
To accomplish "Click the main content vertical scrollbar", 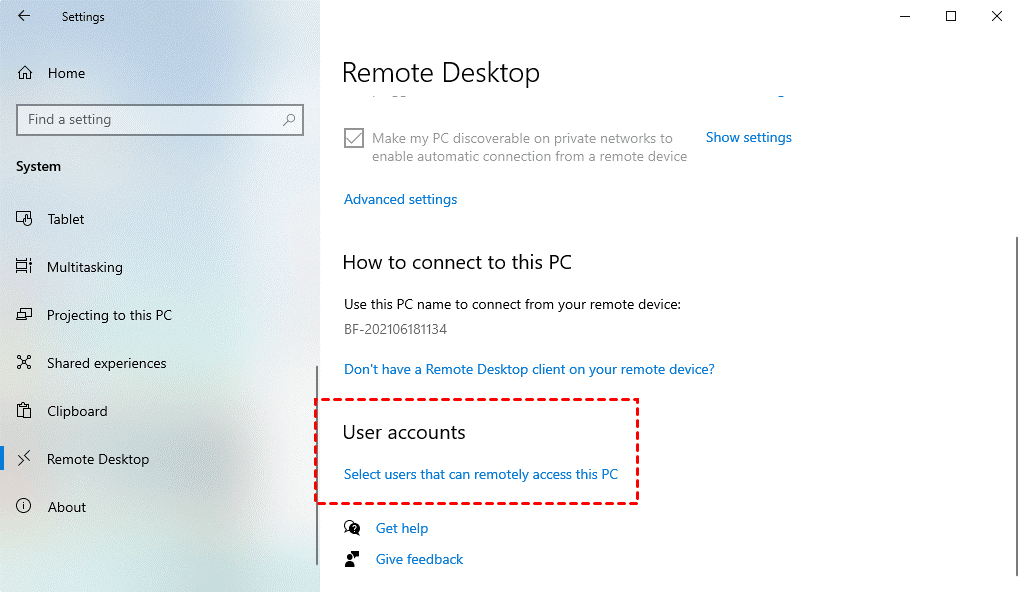I will click(x=1016, y=400).
